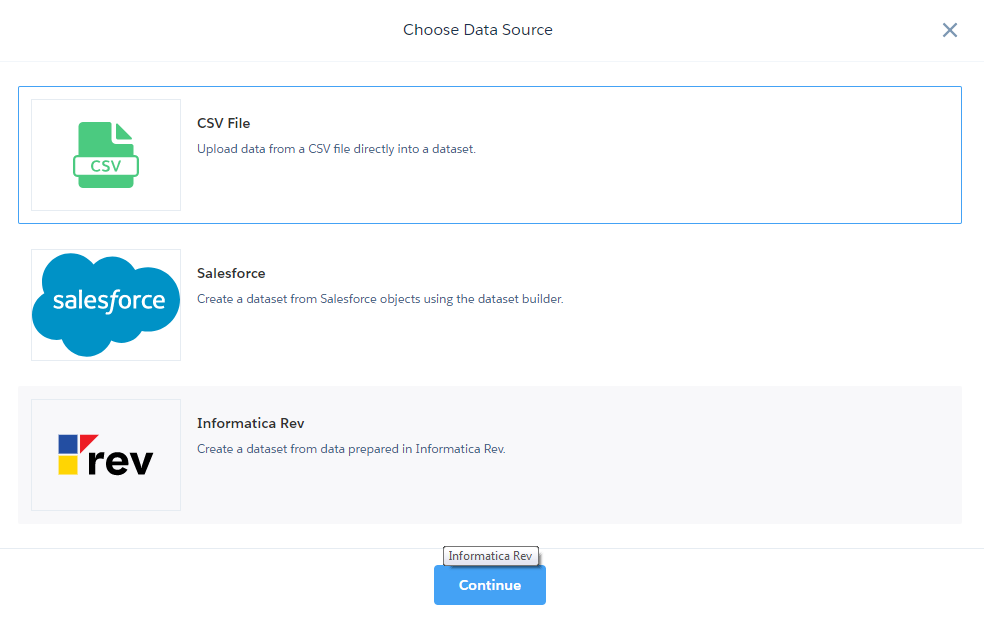Click the yellow square in the rev logo
Image resolution: width=984 pixels, height=618 pixels.
[67, 464]
